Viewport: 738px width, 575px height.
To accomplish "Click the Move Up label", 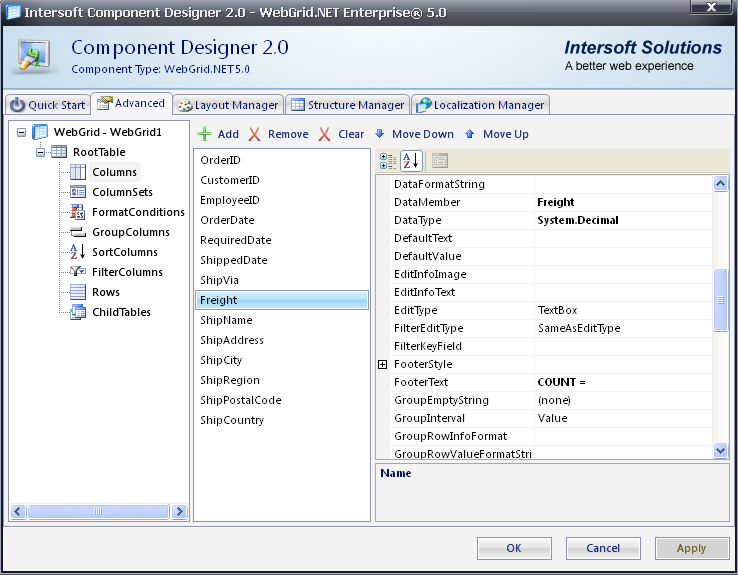I will point(505,134).
